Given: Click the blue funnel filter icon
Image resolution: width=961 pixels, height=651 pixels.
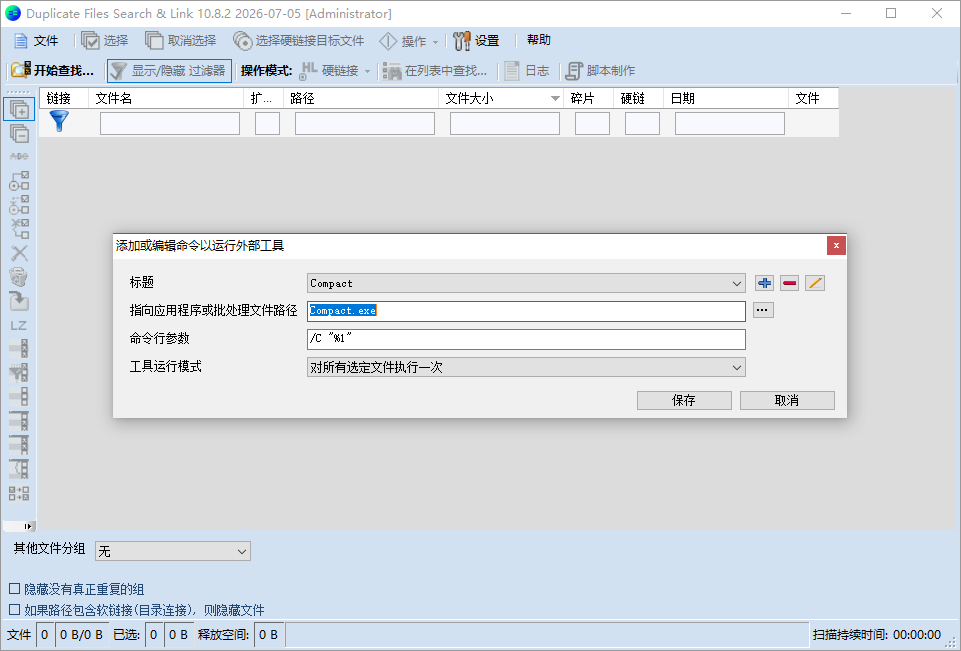Looking at the screenshot, I should pos(59,121).
